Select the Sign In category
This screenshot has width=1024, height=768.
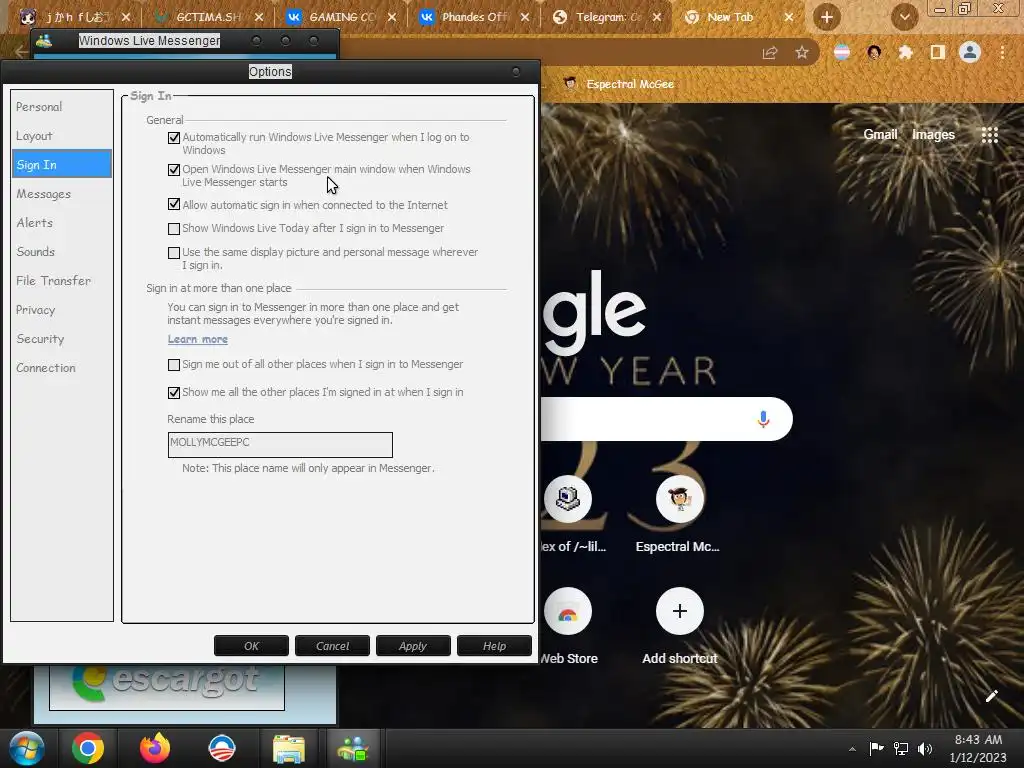pos(61,165)
